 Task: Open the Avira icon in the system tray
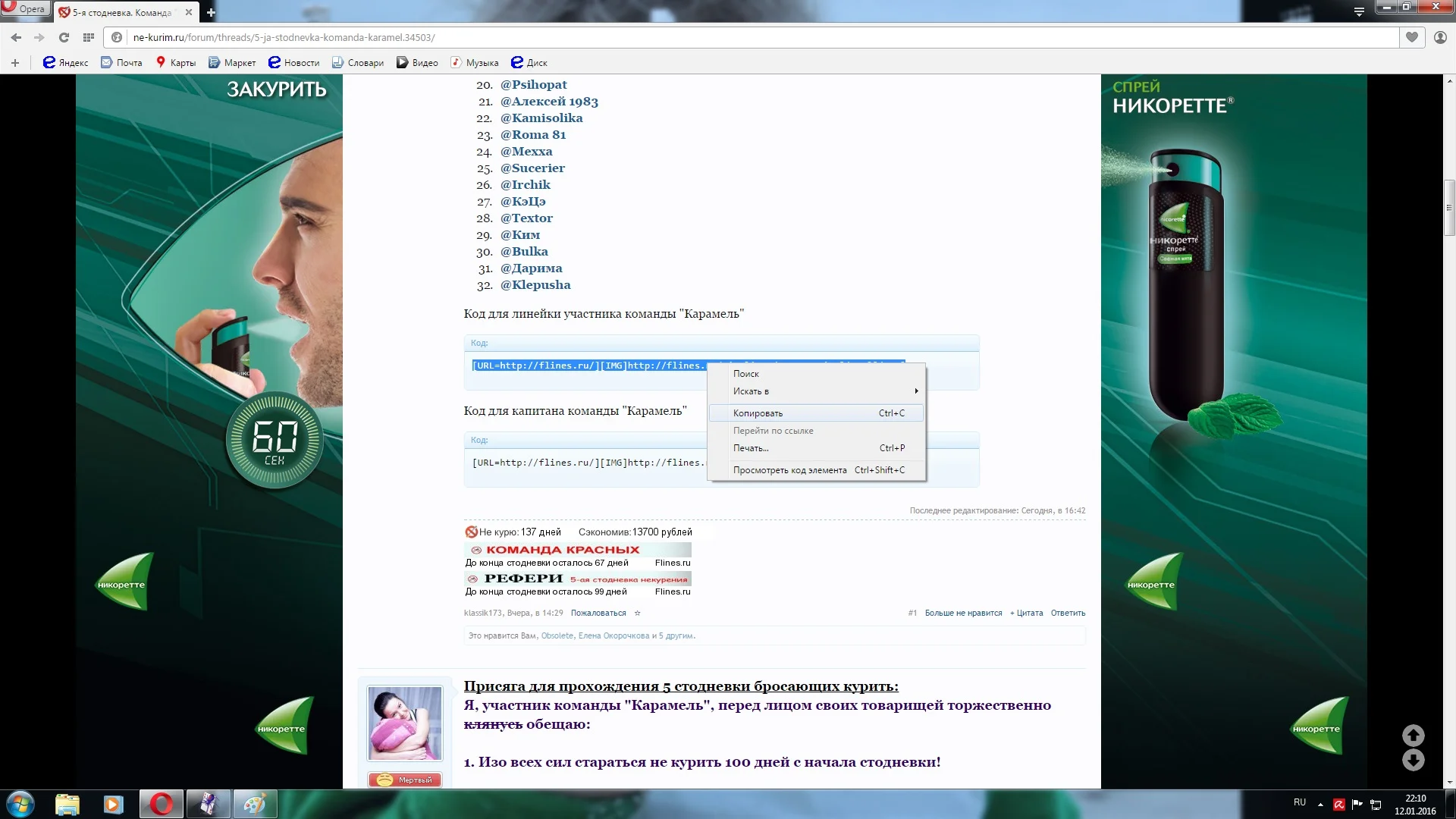pyautogui.click(x=1339, y=803)
